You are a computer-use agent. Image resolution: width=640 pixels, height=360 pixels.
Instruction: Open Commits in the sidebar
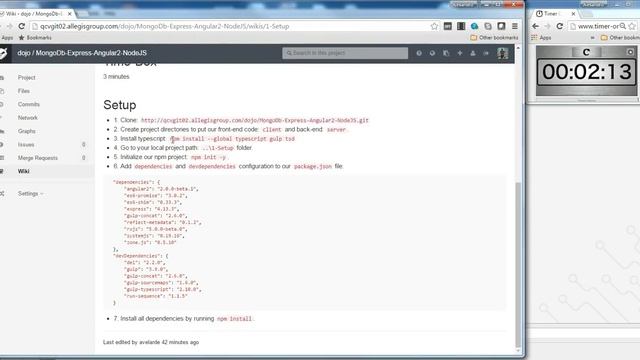pyautogui.click(x=29, y=104)
